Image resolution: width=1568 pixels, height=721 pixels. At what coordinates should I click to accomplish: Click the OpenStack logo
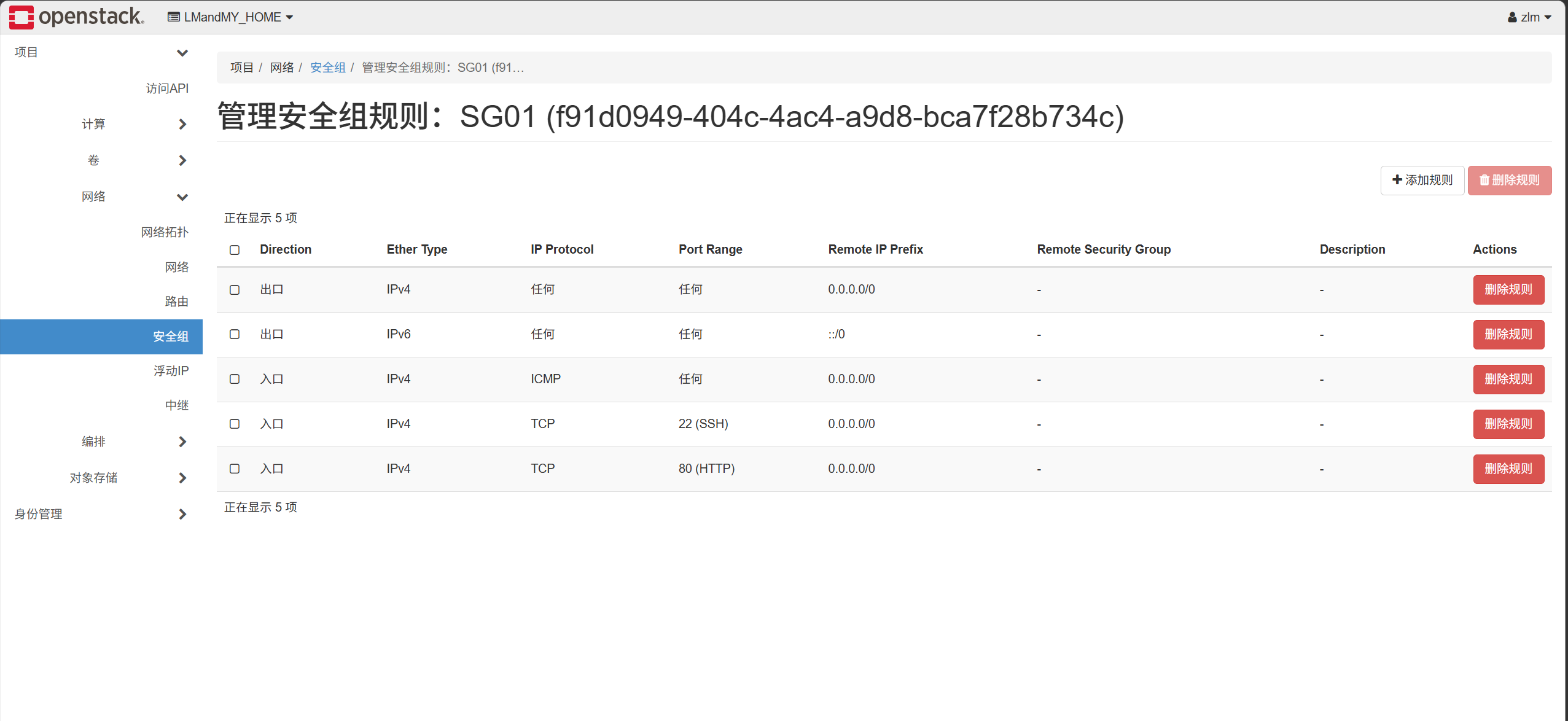pyautogui.click(x=77, y=17)
